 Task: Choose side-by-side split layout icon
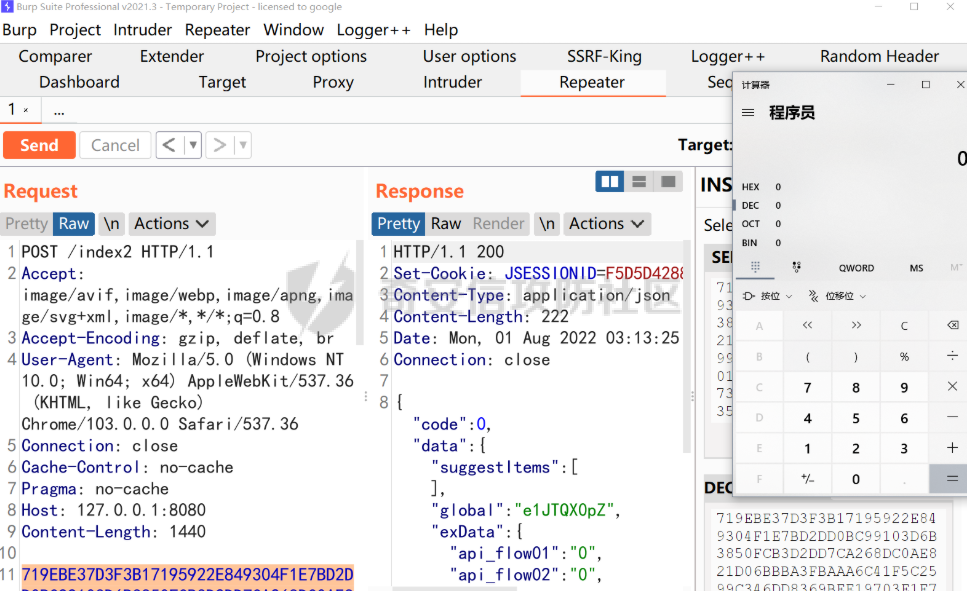tap(610, 181)
